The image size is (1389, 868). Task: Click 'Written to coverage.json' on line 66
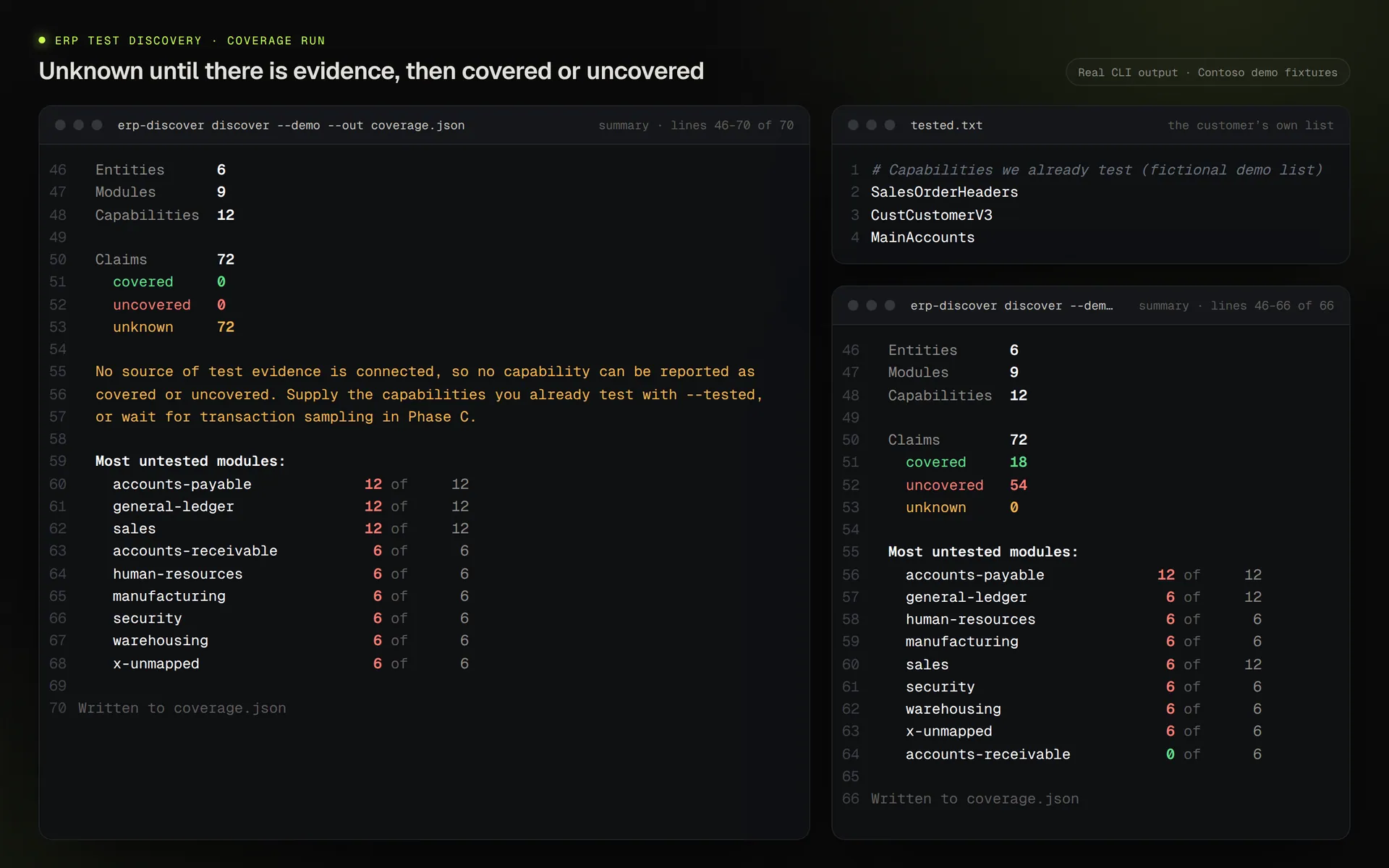(x=974, y=799)
